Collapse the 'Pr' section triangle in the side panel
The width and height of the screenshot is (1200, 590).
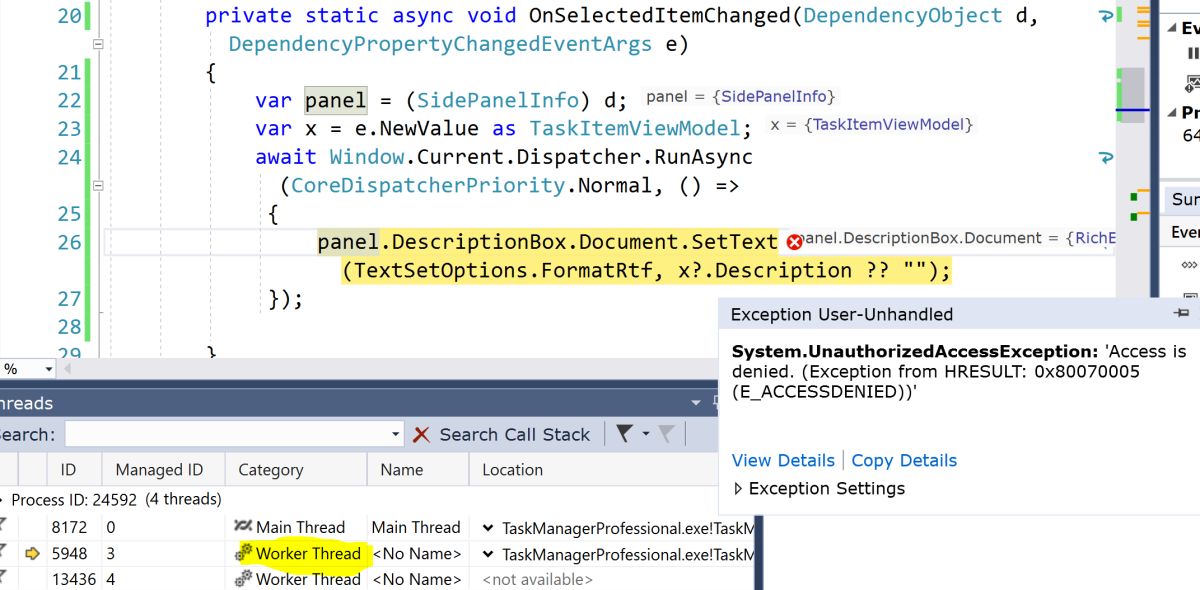coord(1173,112)
